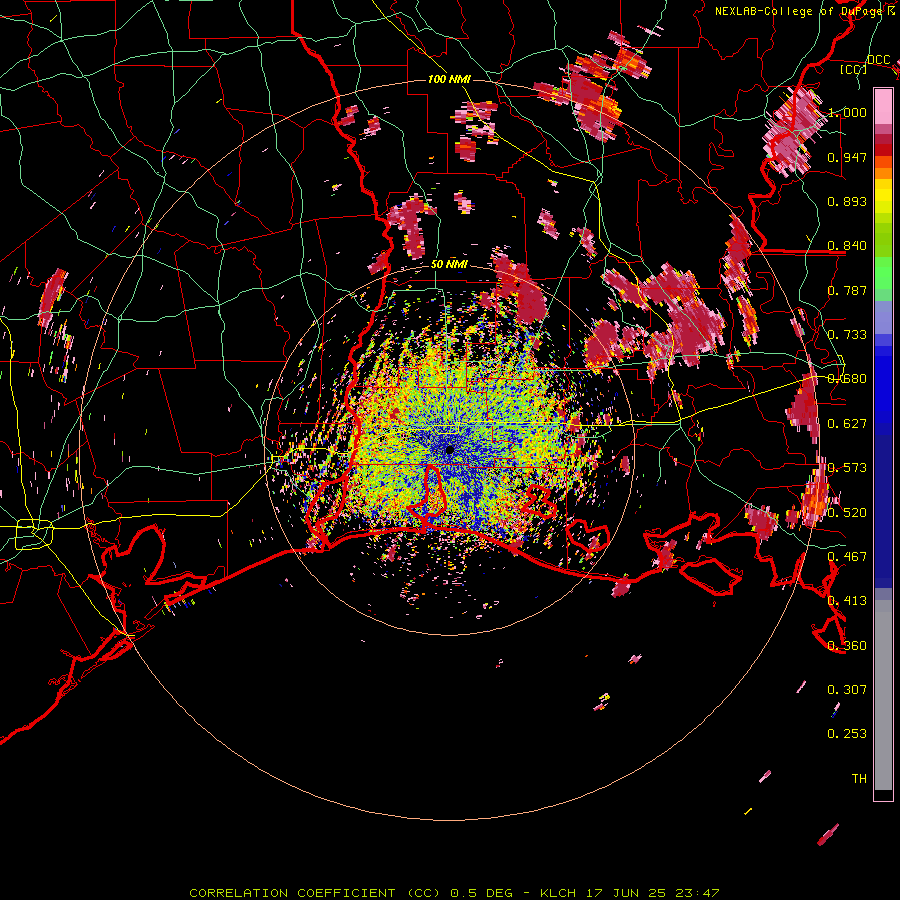Click the TH threshold label on the legend
The height and width of the screenshot is (900, 900).
859,779
